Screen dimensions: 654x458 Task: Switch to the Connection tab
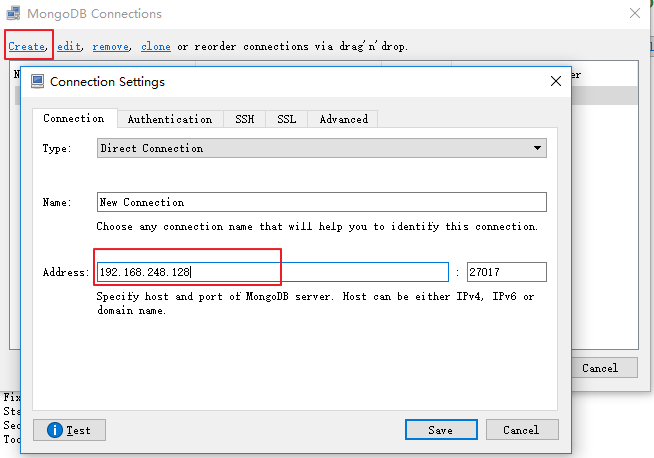tap(74, 118)
